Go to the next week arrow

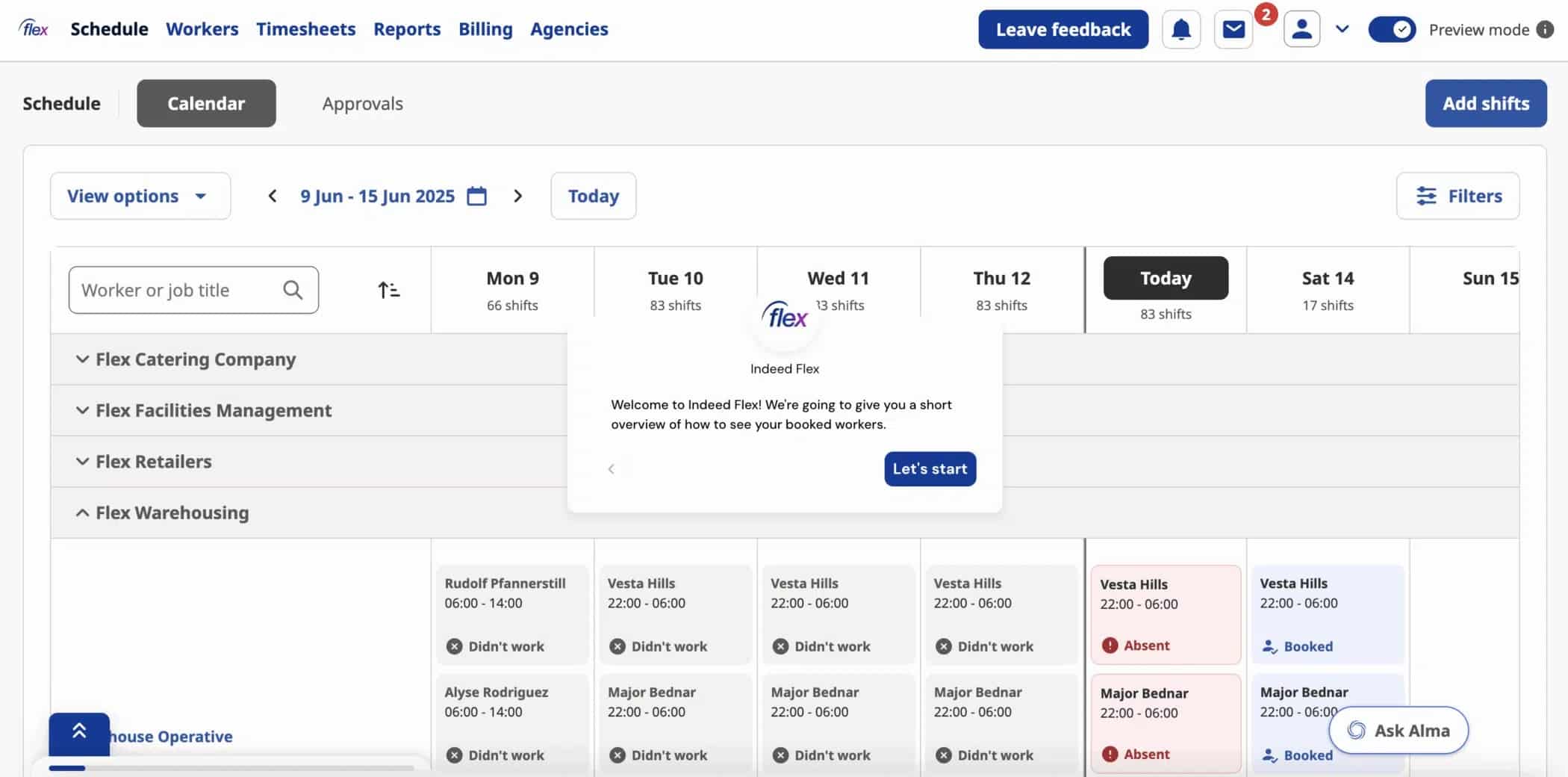[517, 196]
